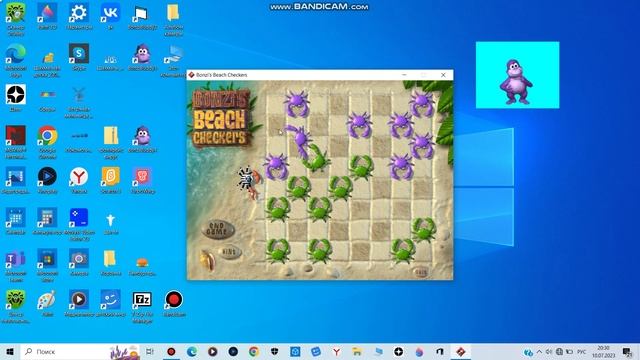This screenshot has height=360, width=640.
Task: Open the Calculator desktop shortcut
Action: [47, 217]
